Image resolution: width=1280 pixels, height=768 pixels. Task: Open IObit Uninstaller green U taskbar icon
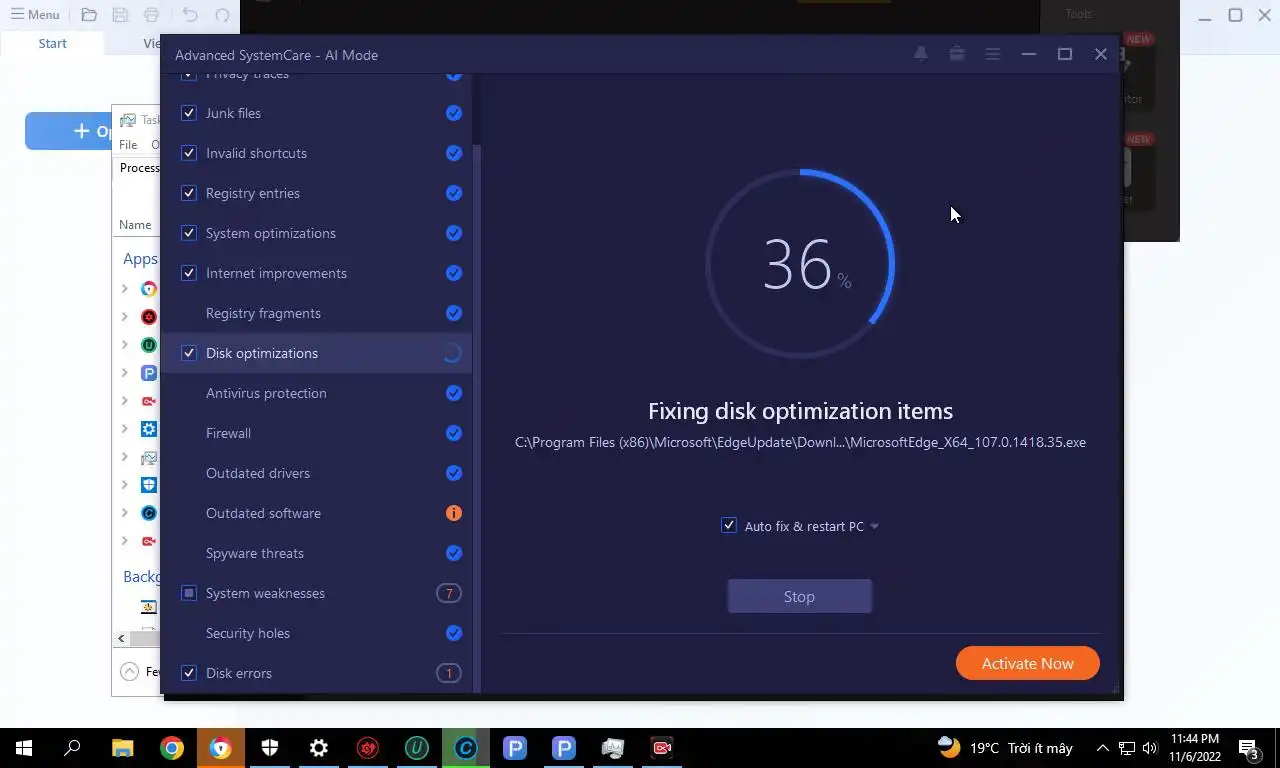(x=417, y=748)
